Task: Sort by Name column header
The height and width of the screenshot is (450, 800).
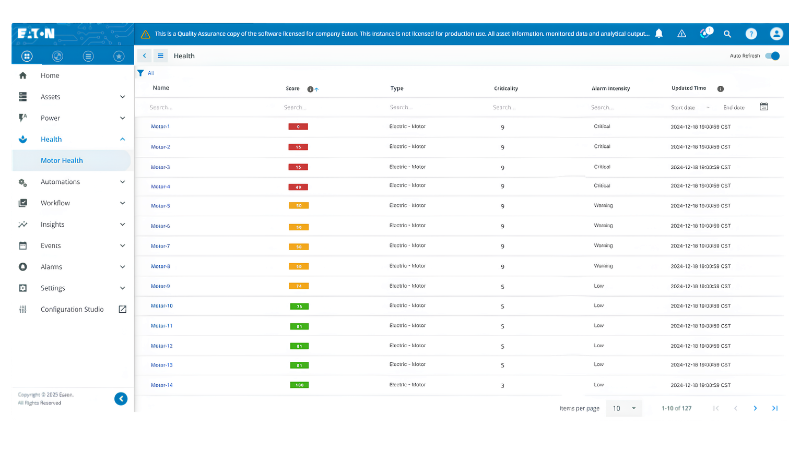Action: tap(161, 88)
